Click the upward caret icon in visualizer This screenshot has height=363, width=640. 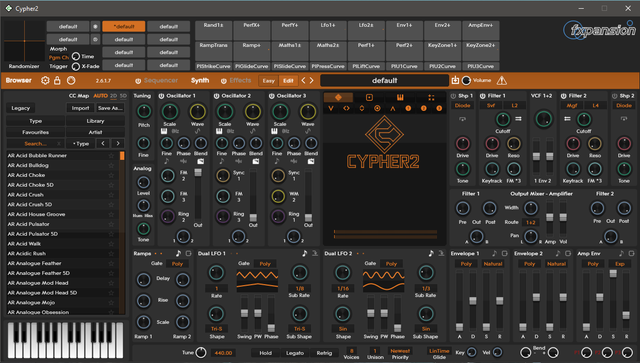393,109
